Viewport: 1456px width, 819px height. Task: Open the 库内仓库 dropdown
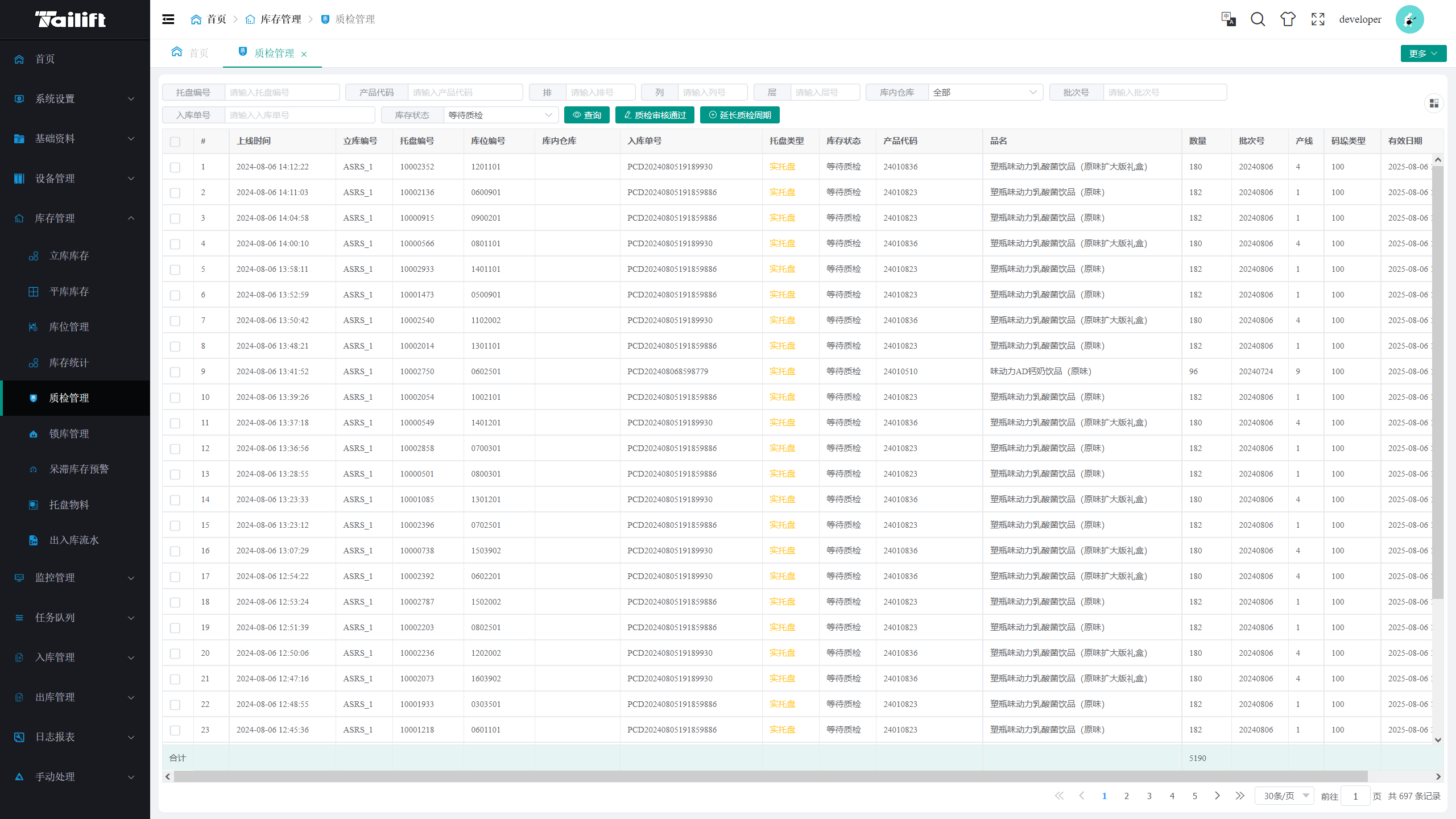pyautogui.click(x=985, y=92)
